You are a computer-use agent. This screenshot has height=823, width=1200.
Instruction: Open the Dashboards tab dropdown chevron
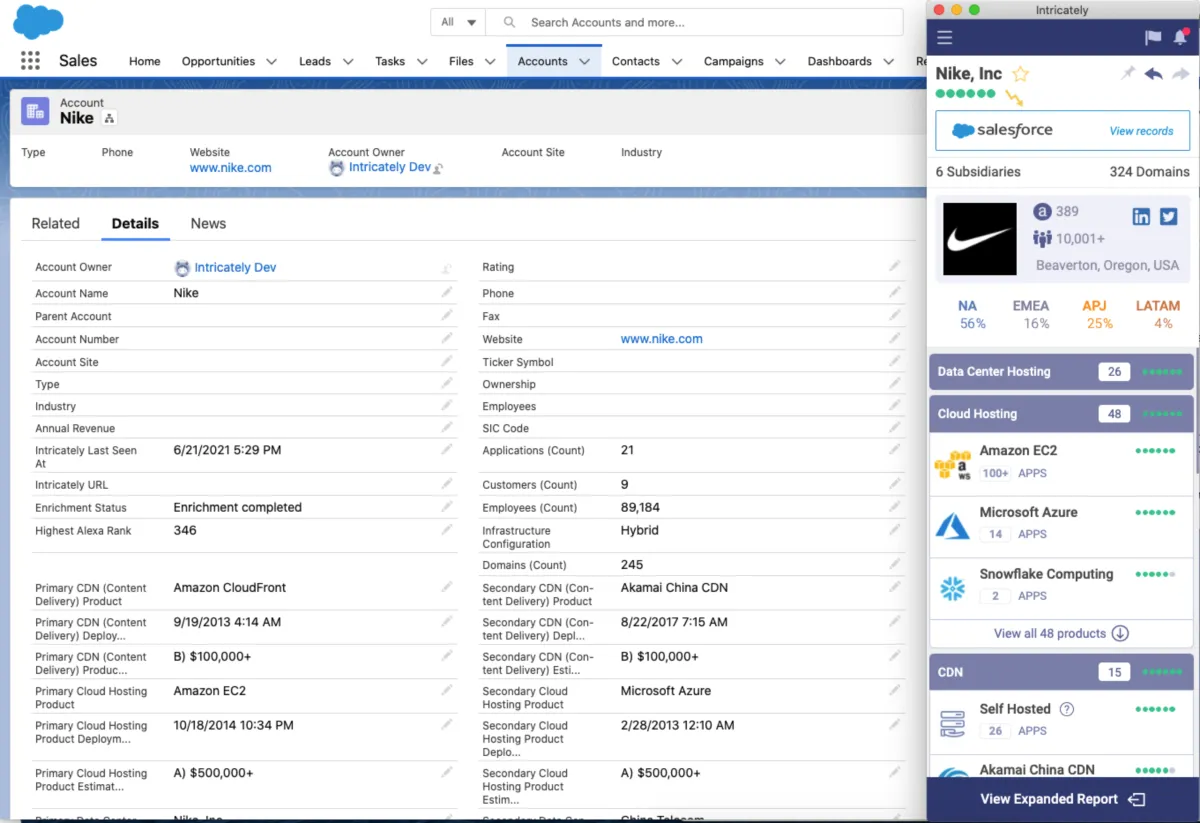[889, 62]
